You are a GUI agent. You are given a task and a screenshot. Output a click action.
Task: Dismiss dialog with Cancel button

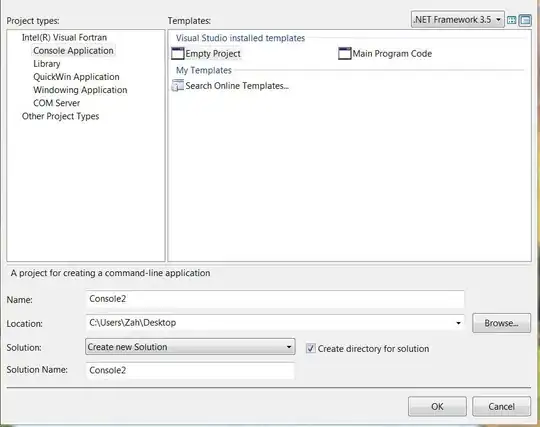(x=501, y=406)
